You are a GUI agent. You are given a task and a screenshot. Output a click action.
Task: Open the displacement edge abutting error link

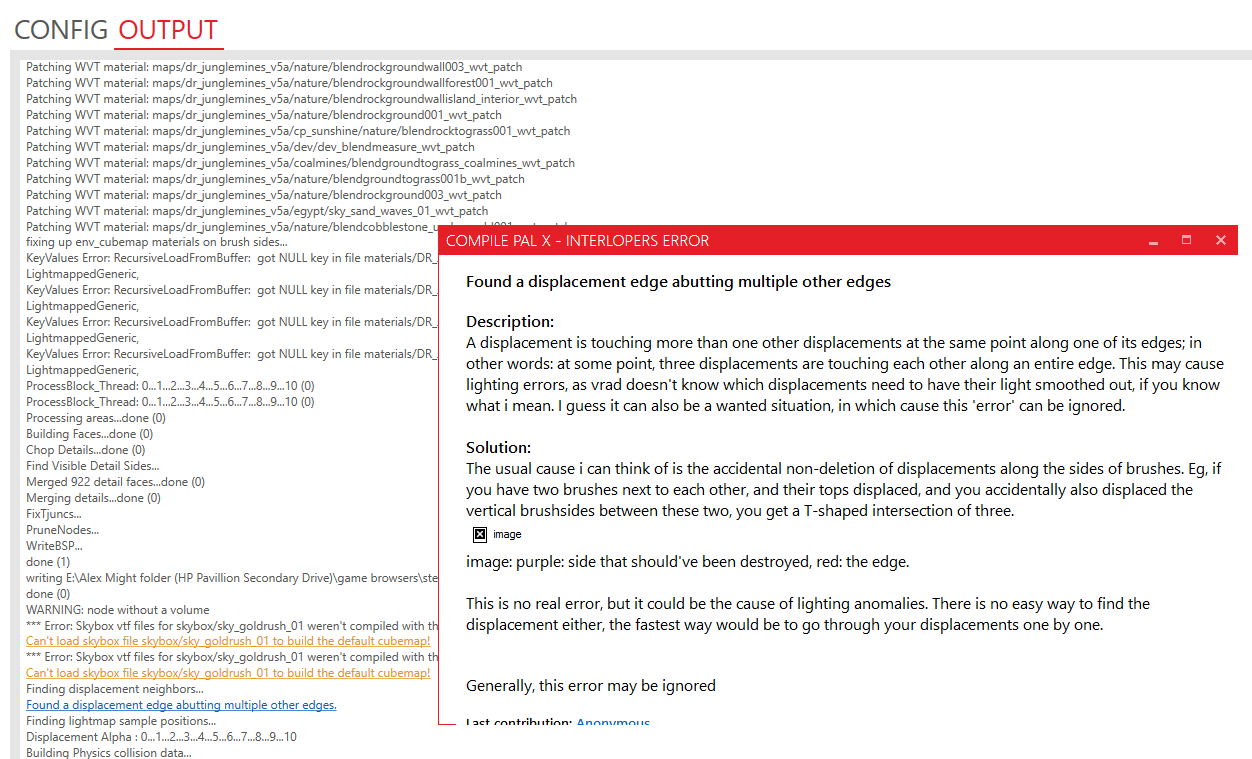(x=181, y=705)
